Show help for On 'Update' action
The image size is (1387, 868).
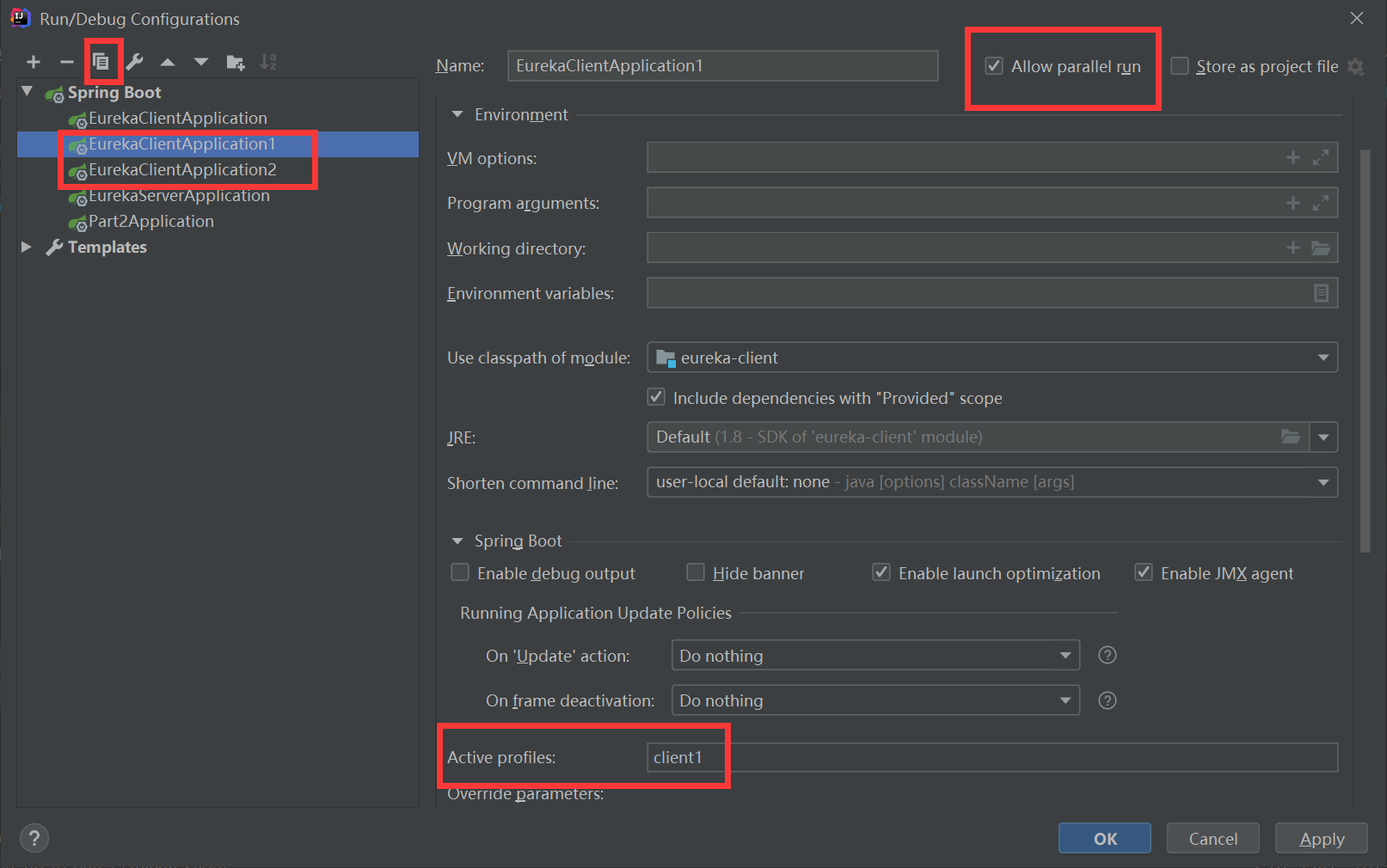(1108, 655)
